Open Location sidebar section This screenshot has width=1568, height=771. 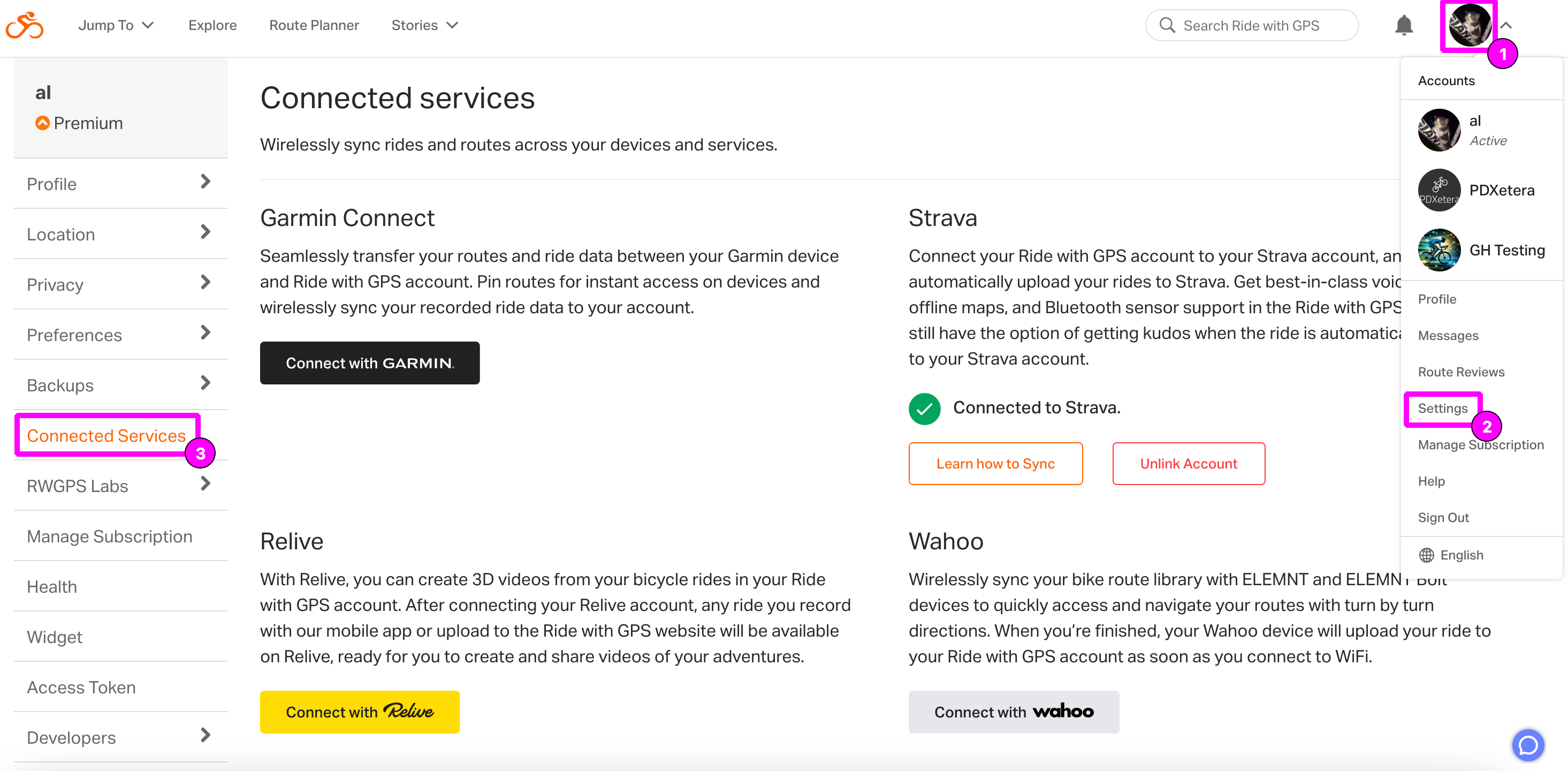tap(120, 235)
